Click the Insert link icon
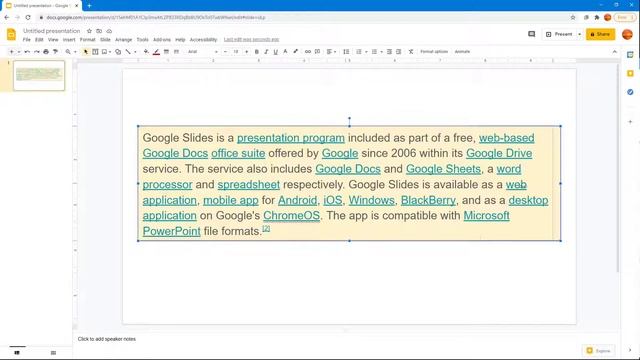Viewport: 640px width, 360px height. [x=308, y=52]
